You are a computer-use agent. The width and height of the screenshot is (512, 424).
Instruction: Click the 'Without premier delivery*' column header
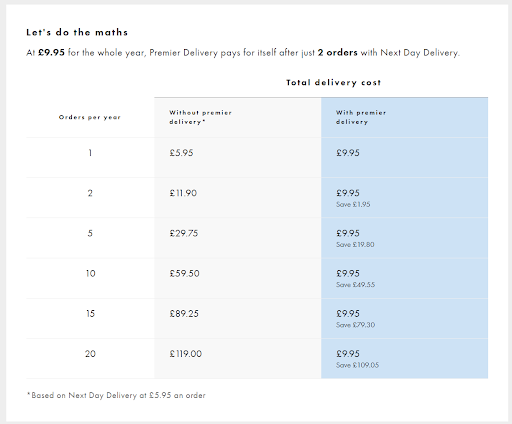pyautogui.click(x=200, y=117)
